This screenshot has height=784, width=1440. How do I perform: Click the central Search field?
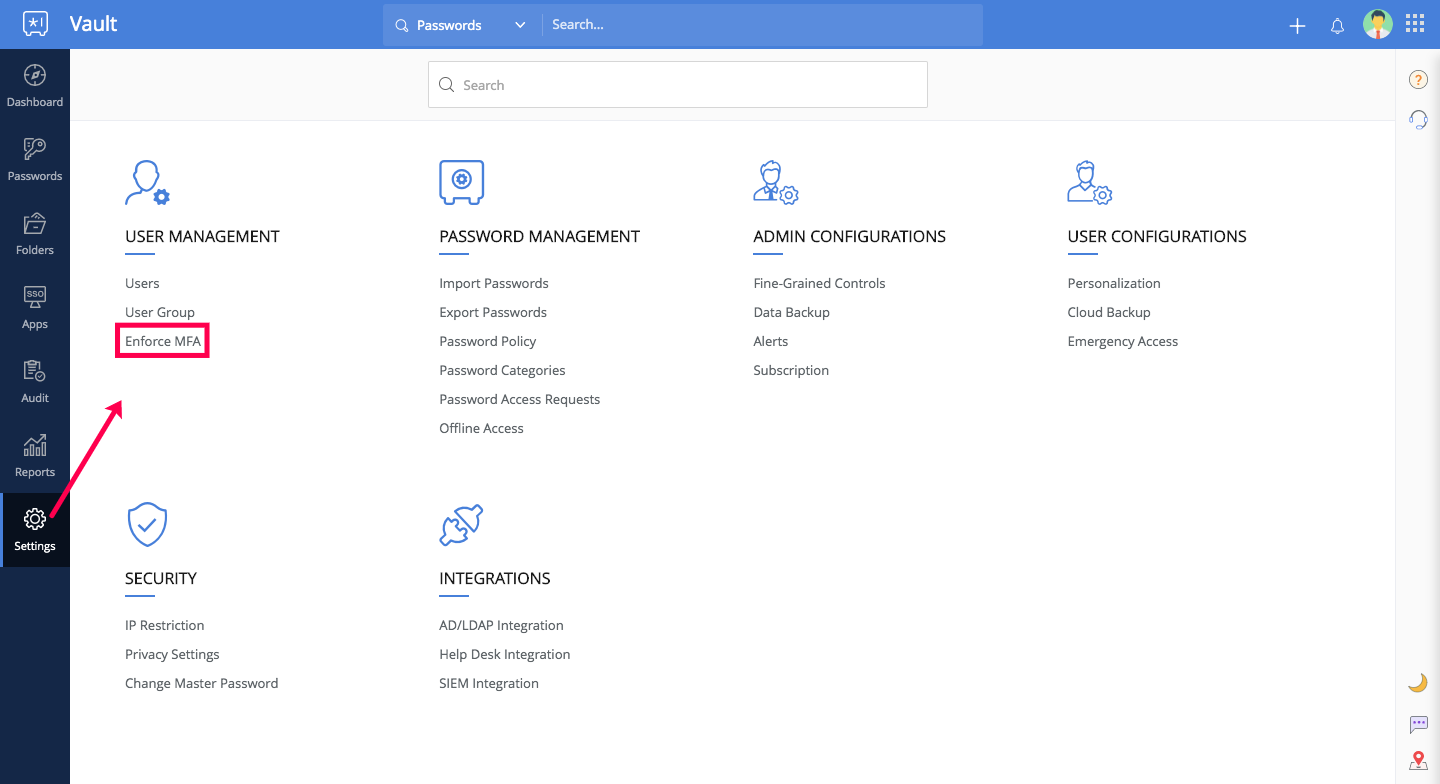(x=678, y=84)
